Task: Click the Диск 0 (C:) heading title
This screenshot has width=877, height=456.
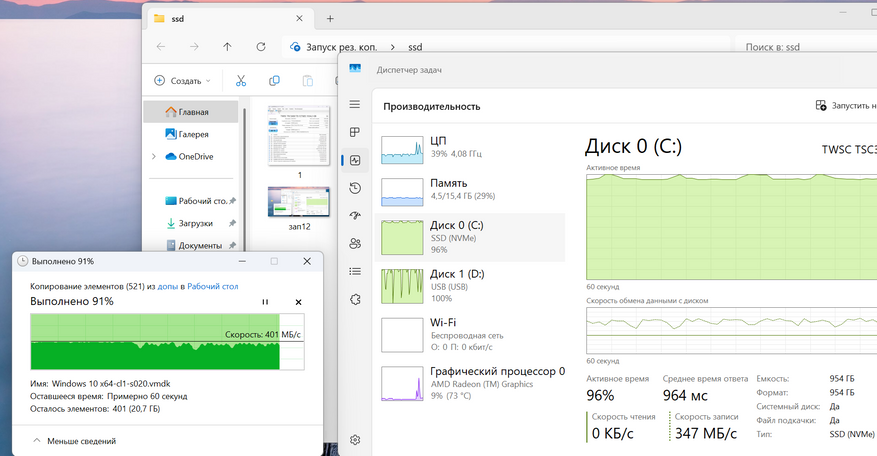Action: 634,147
